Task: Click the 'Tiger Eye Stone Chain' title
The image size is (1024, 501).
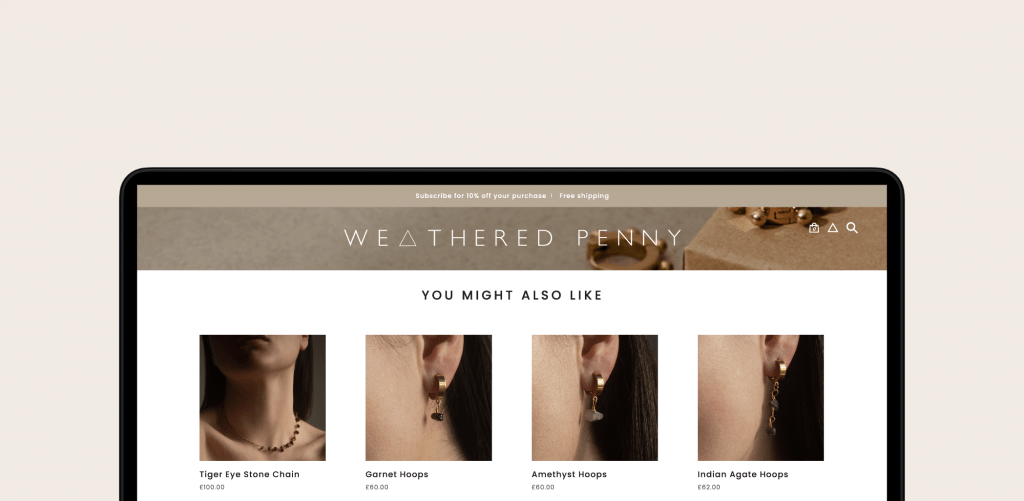Action: 249,474
